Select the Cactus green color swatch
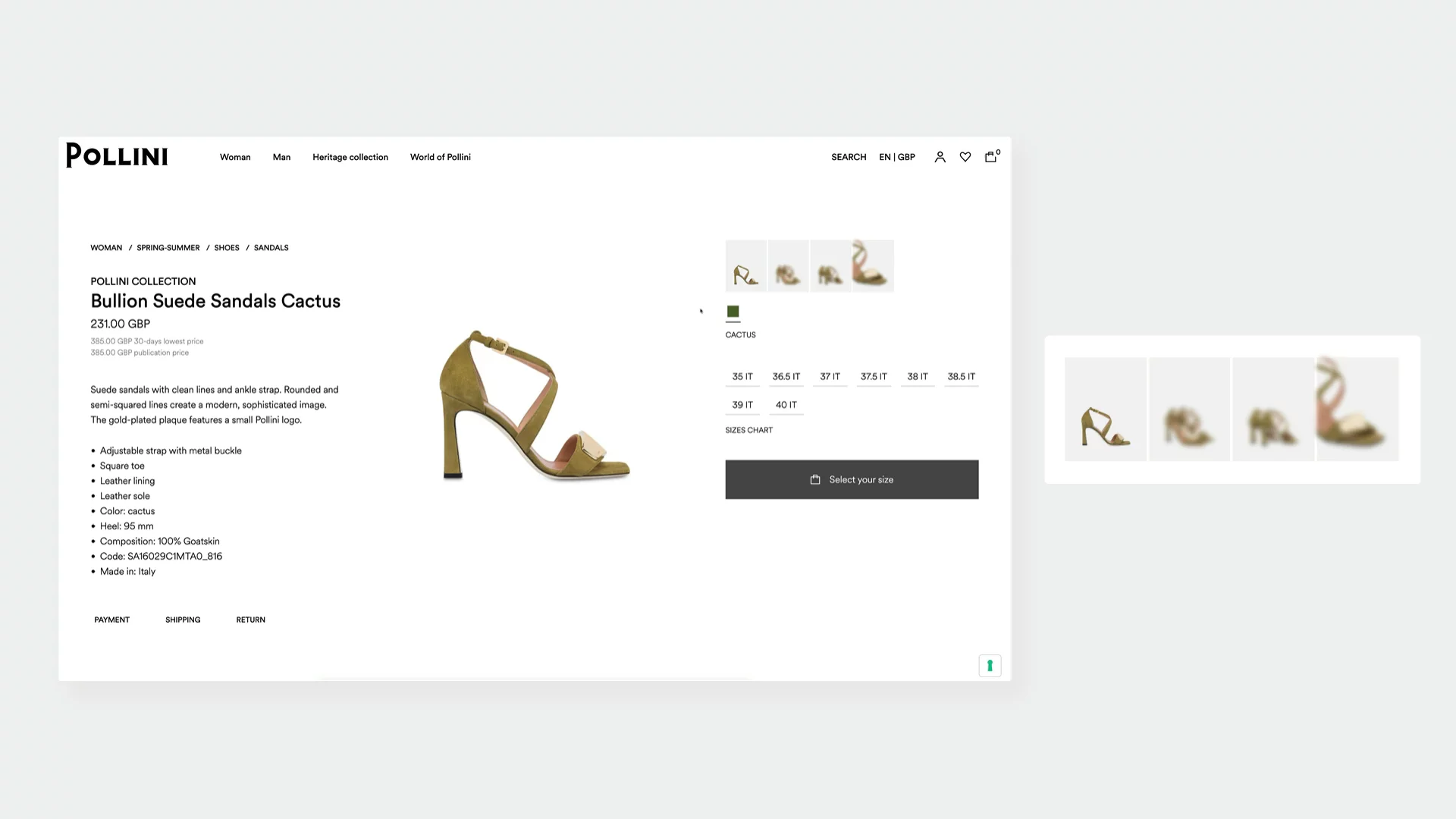1456x819 pixels. pyautogui.click(x=733, y=312)
